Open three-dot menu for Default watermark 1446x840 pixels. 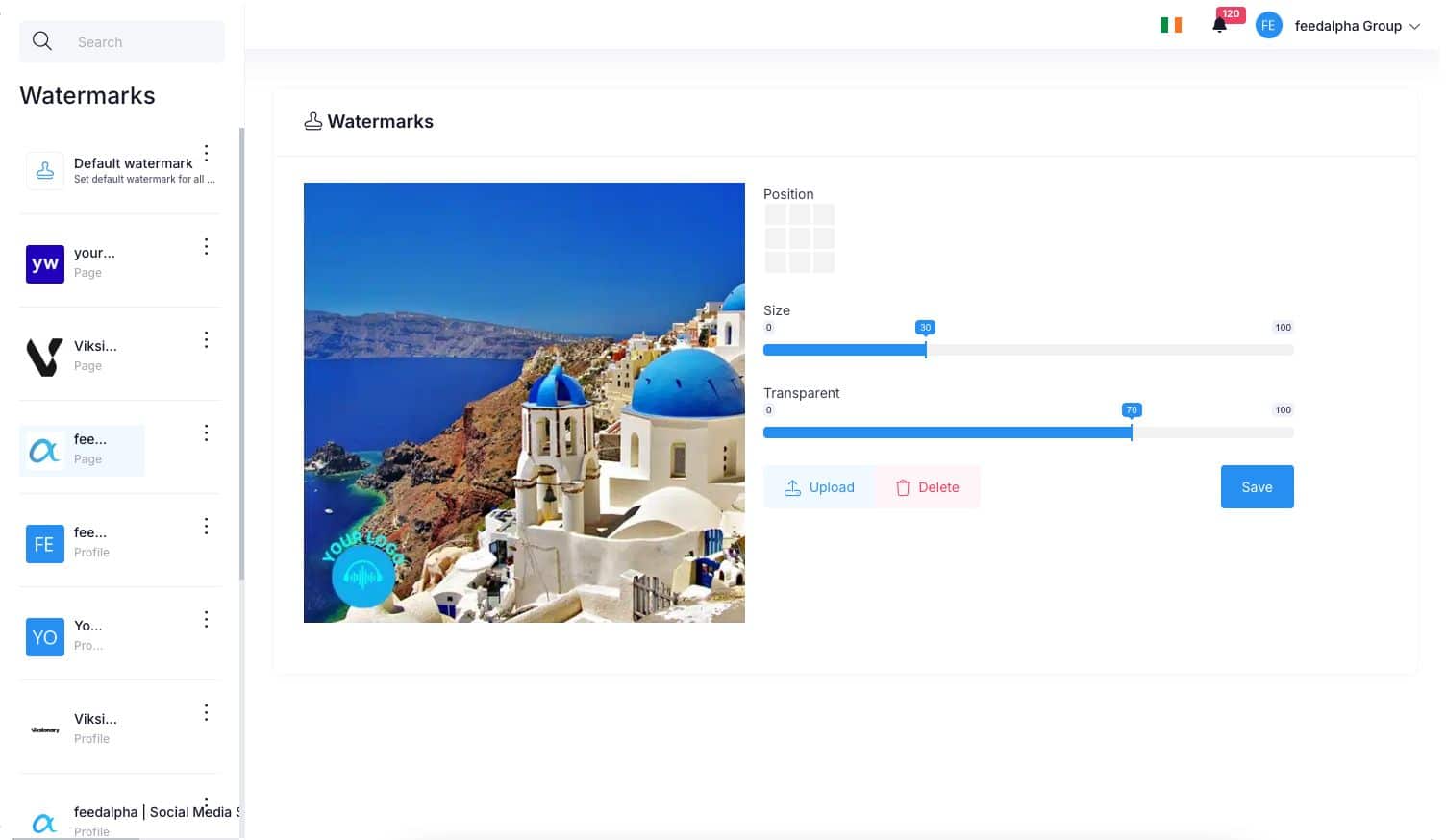tap(206, 154)
